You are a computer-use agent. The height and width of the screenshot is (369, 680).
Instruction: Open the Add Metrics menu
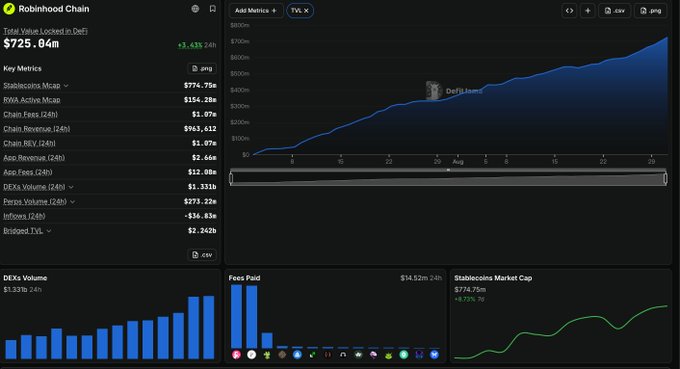256,10
